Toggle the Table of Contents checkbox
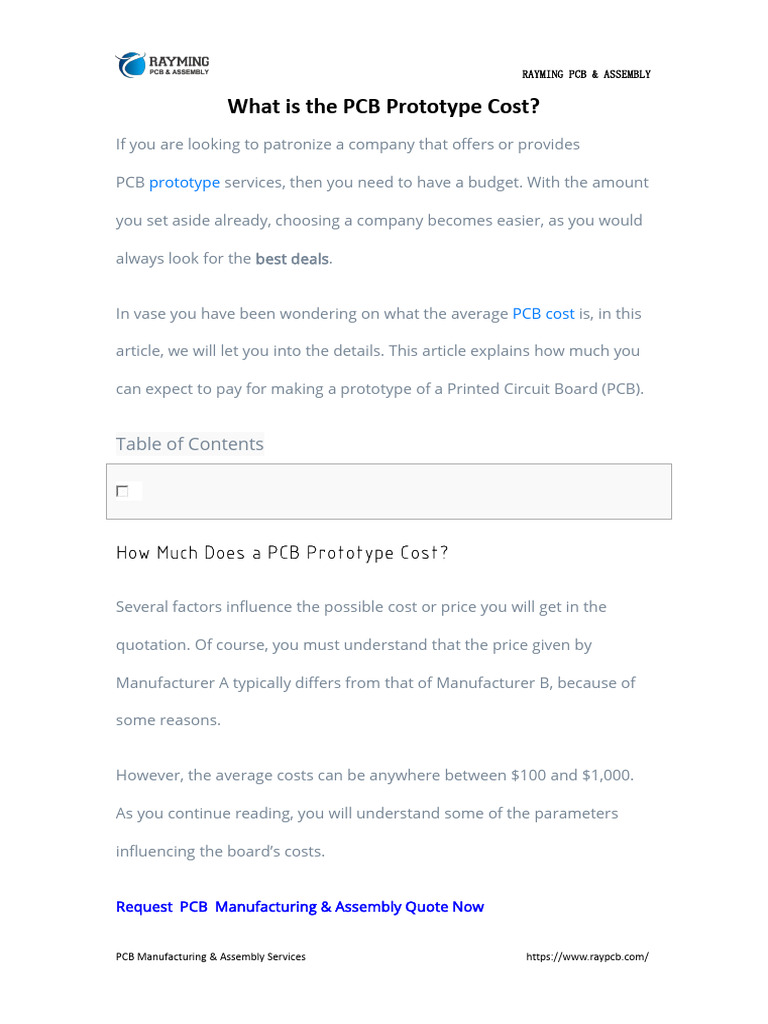 pos(122,491)
